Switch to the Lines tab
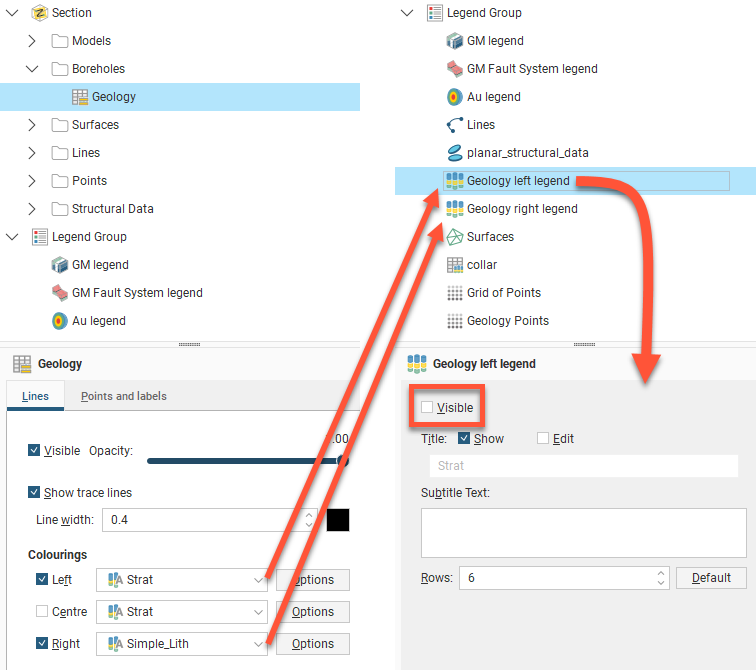This screenshot has height=670, width=756. point(35,396)
